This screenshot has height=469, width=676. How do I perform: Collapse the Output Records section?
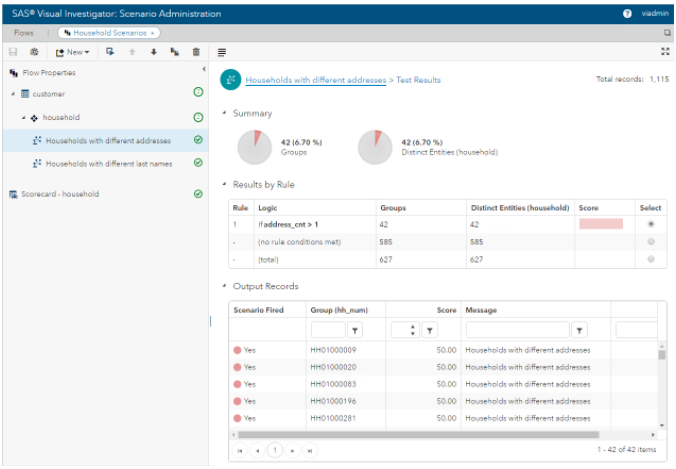pos(224,287)
